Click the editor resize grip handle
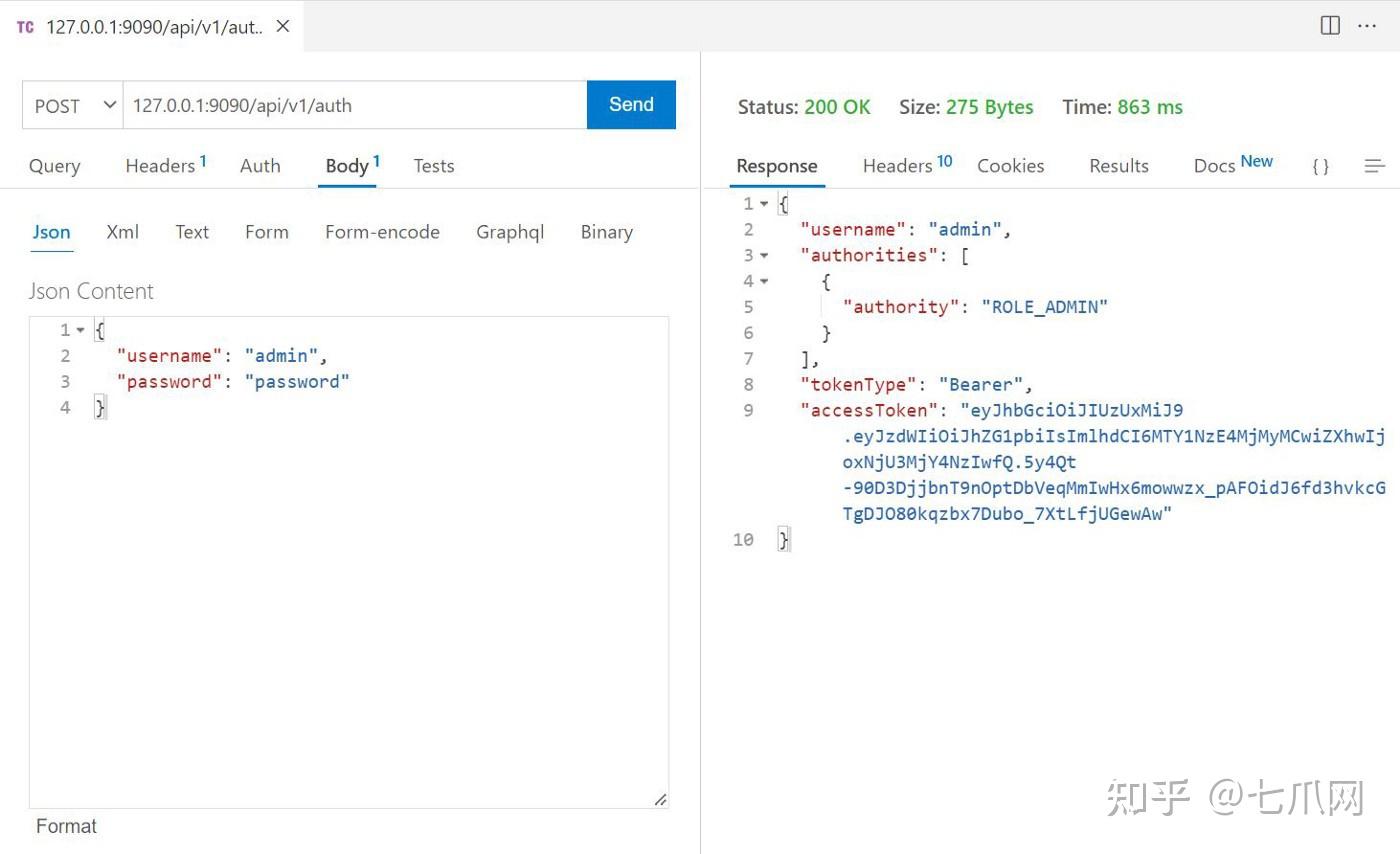The height and width of the screenshot is (854, 1400). (661, 799)
